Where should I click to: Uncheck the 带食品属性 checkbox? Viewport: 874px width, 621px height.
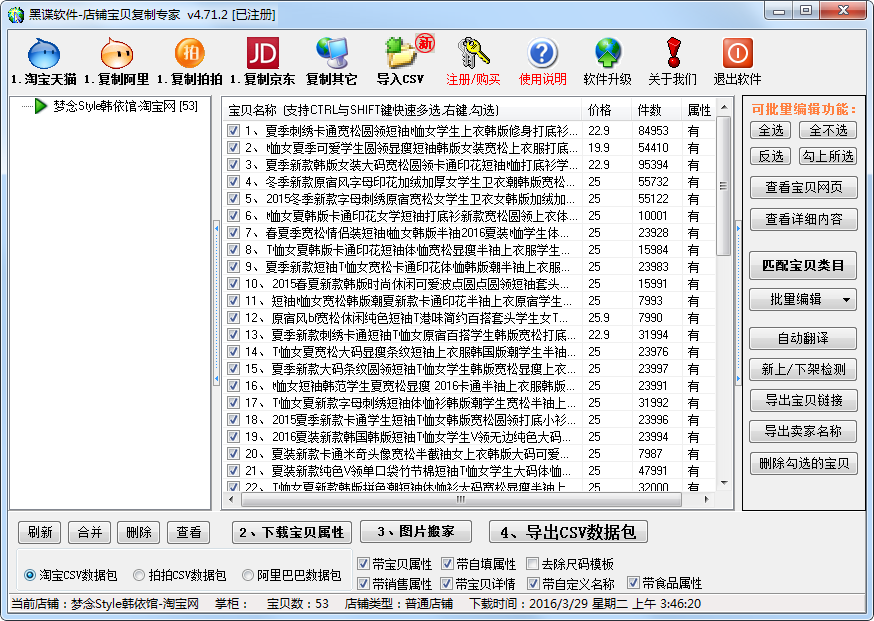click(634, 583)
